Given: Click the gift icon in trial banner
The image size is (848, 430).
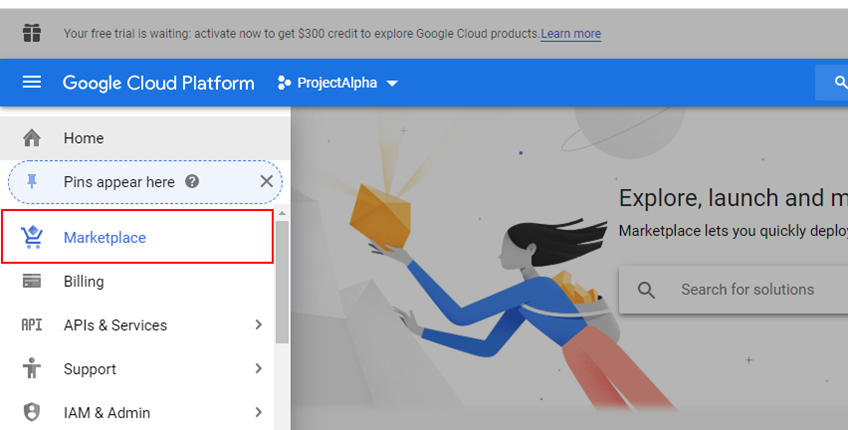Looking at the screenshot, I should (32, 33).
